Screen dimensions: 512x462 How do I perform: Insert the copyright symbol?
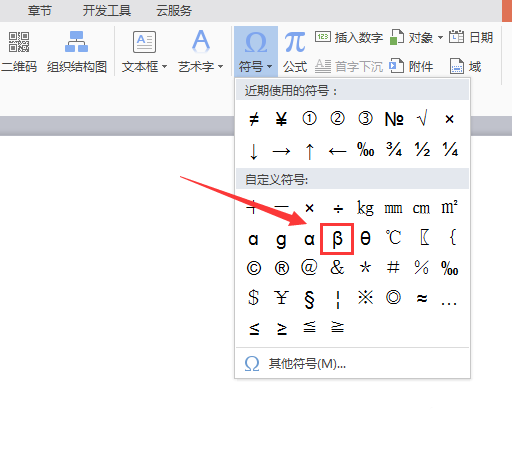click(x=254, y=268)
